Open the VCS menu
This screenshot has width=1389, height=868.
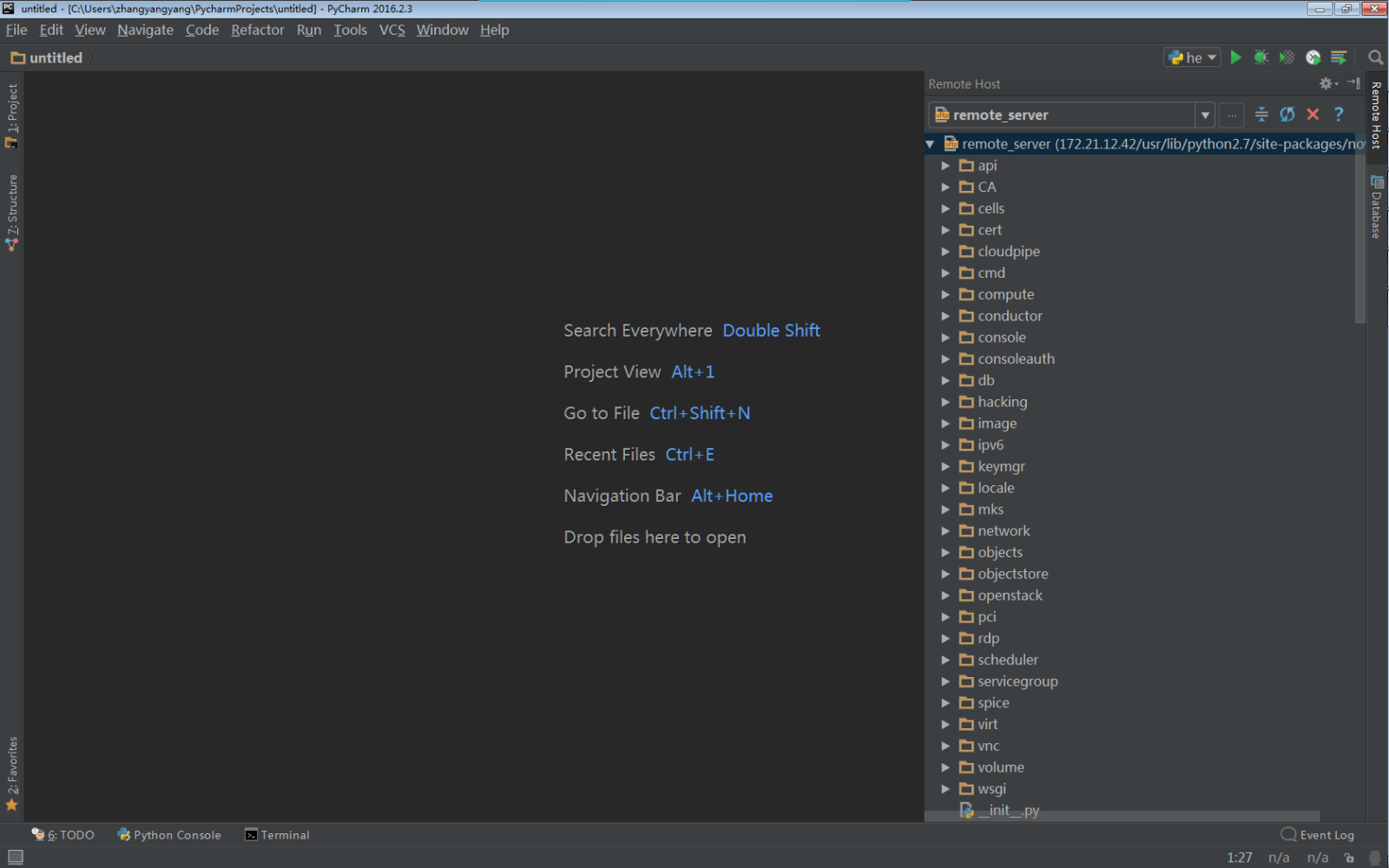tap(392, 30)
